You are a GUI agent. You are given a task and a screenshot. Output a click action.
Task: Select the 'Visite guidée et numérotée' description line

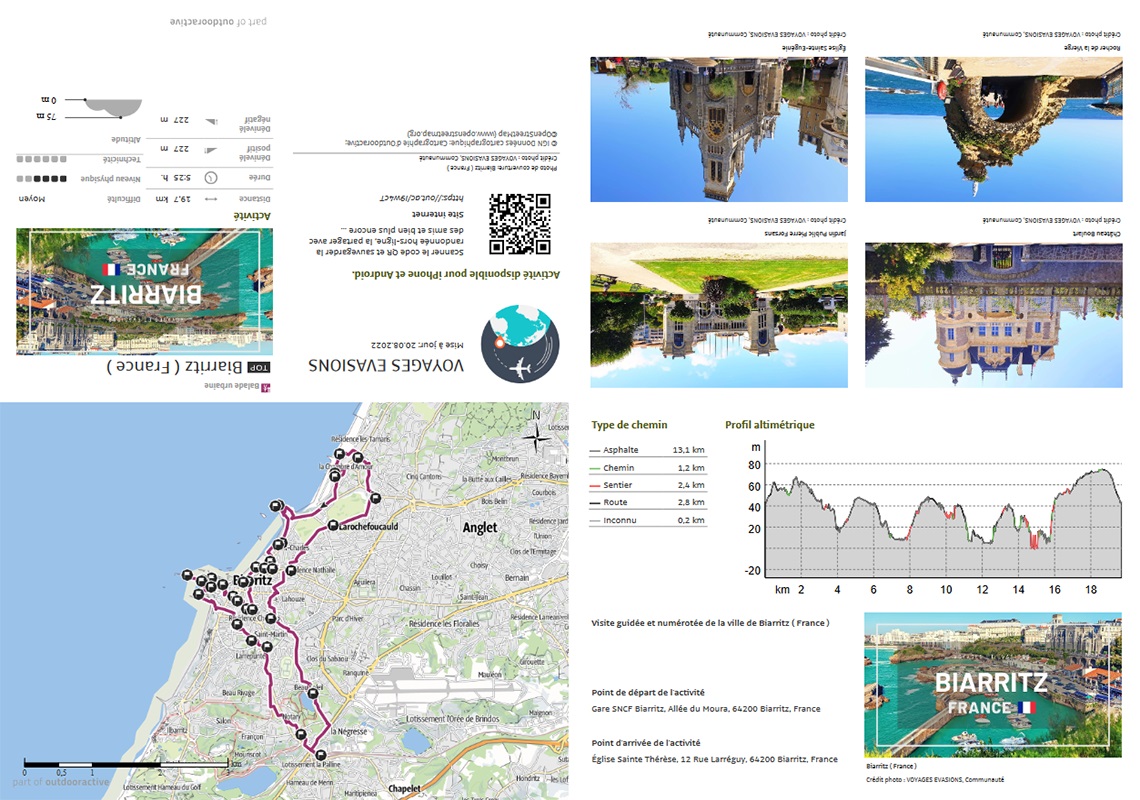[x=710, y=623]
